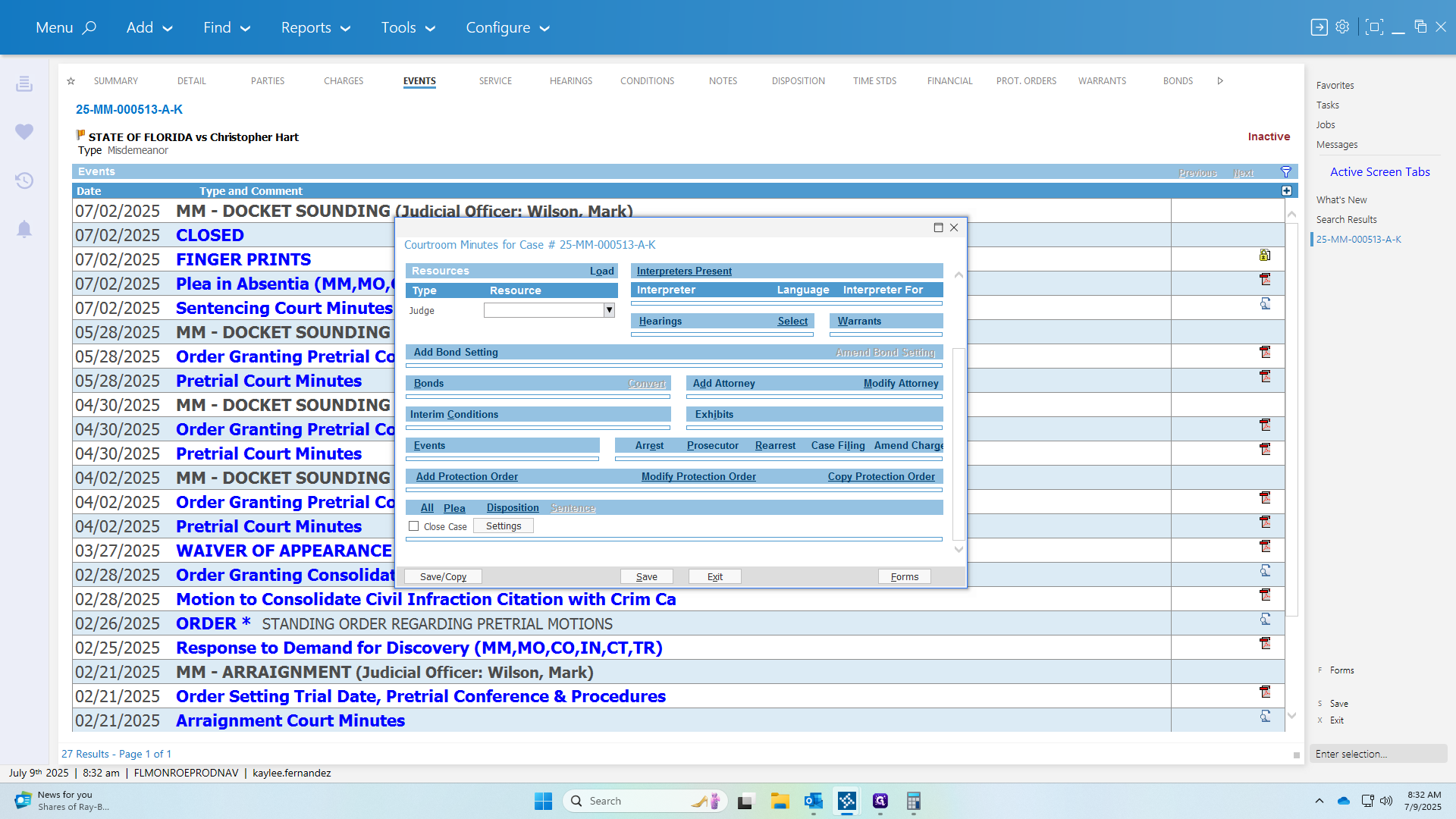Expand the Configure menu
The height and width of the screenshot is (819, 1456).
(x=507, y=27)
